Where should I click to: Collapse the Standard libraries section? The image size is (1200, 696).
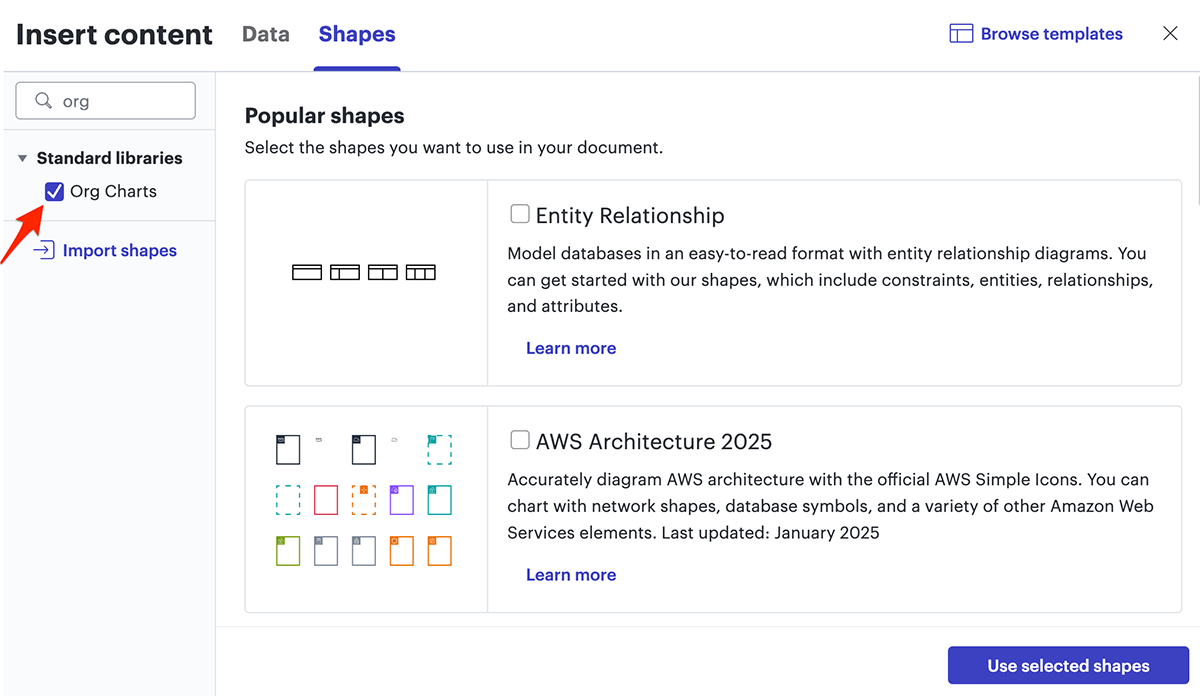[x=23, y=159]
